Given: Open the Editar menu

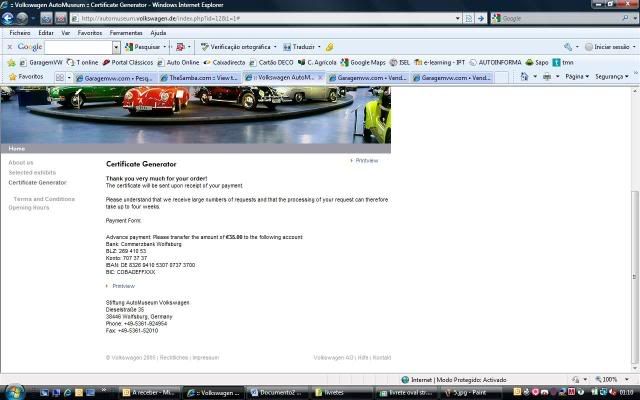Looking at the screenshot, I should click(x=46, y=33).
